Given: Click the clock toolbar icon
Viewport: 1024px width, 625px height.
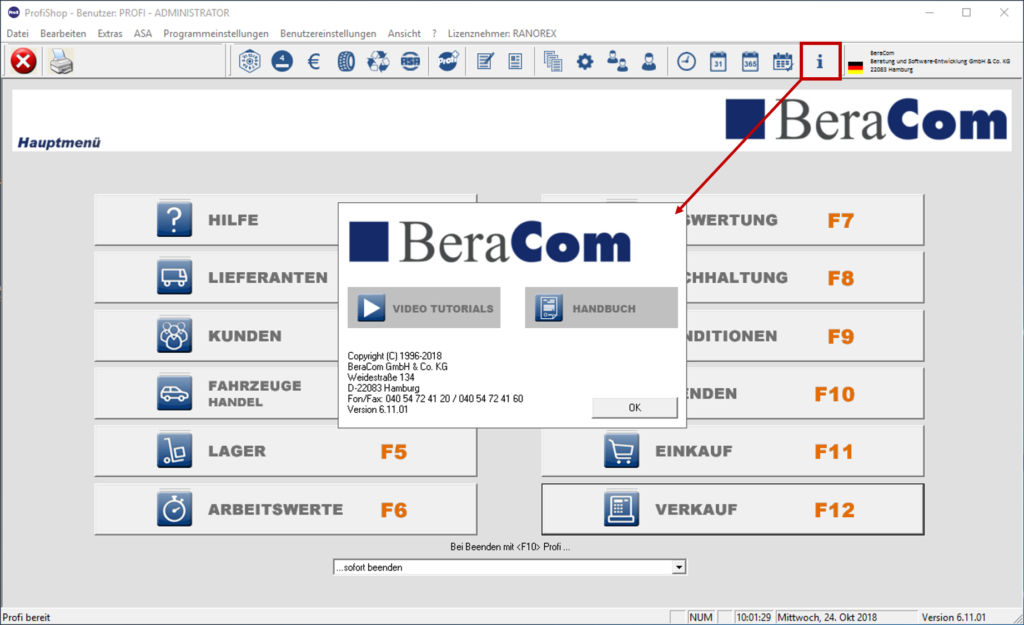Looking at the screenshot, I should point(686,61).
